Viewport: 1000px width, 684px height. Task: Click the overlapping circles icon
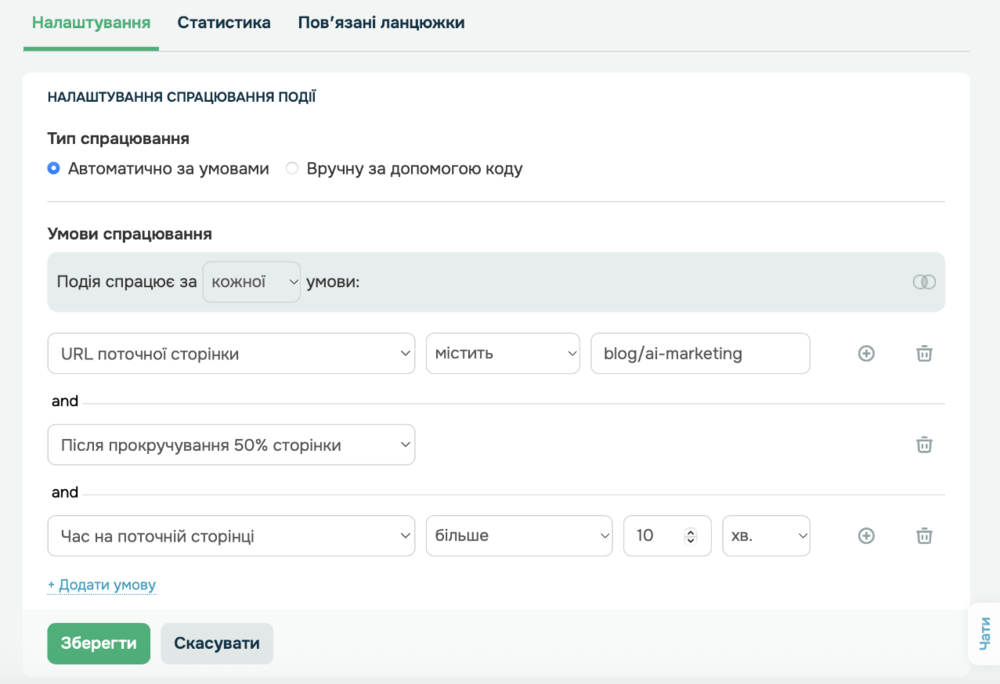click(x=924, y=282)
